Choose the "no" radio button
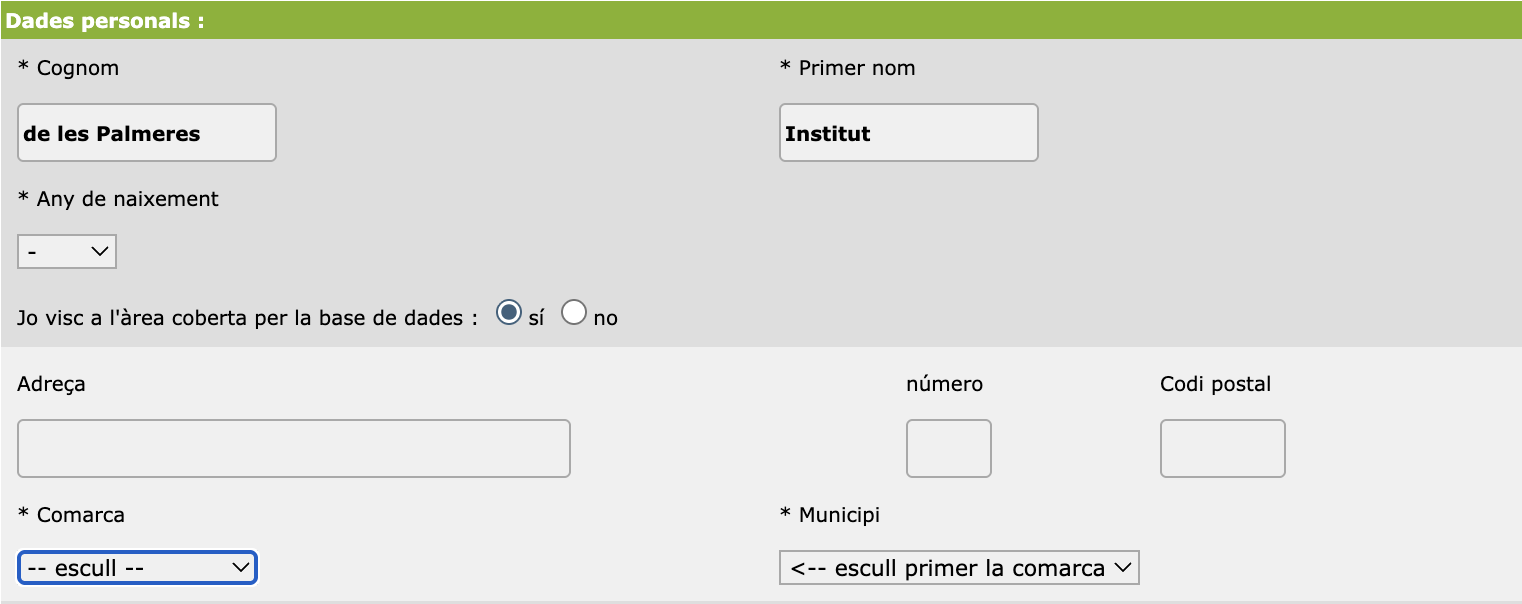1522x604 pixels. point(573,313)
